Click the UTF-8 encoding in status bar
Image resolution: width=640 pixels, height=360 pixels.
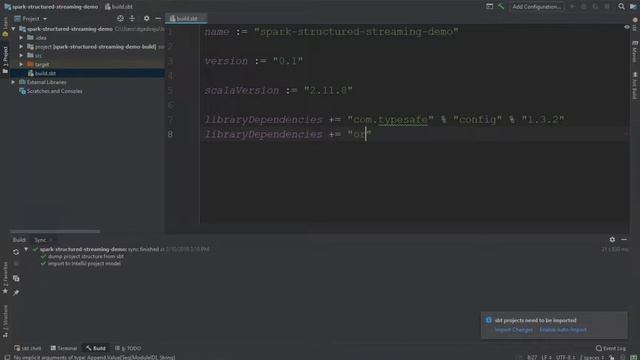[x=565, y=357]
